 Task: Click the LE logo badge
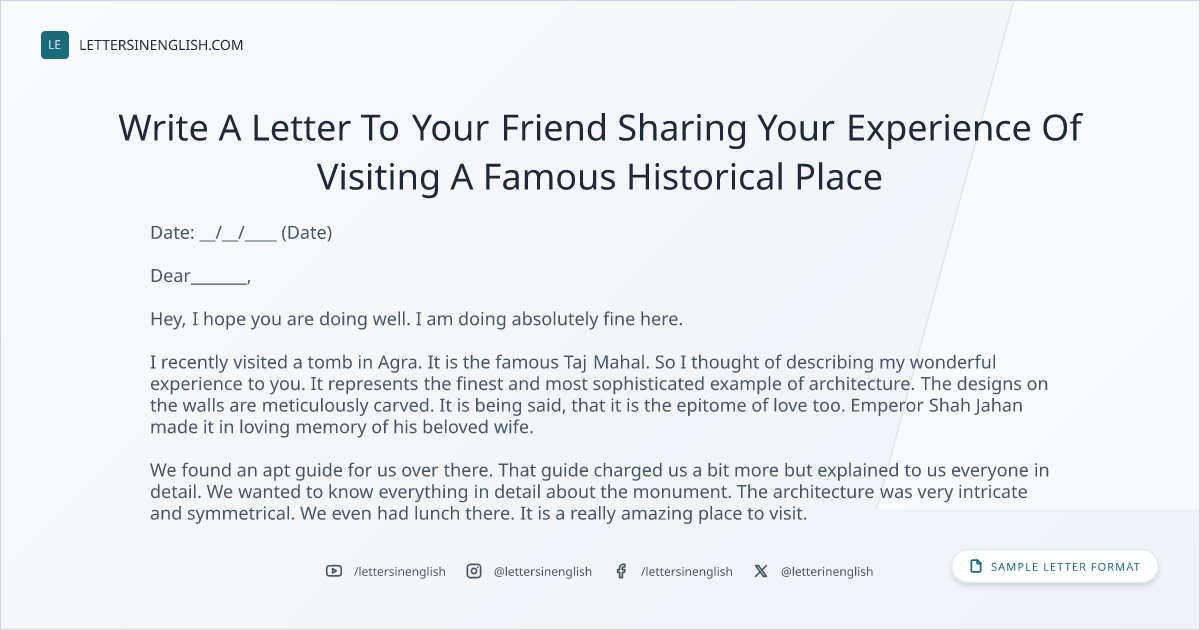(x=55, y=45)
